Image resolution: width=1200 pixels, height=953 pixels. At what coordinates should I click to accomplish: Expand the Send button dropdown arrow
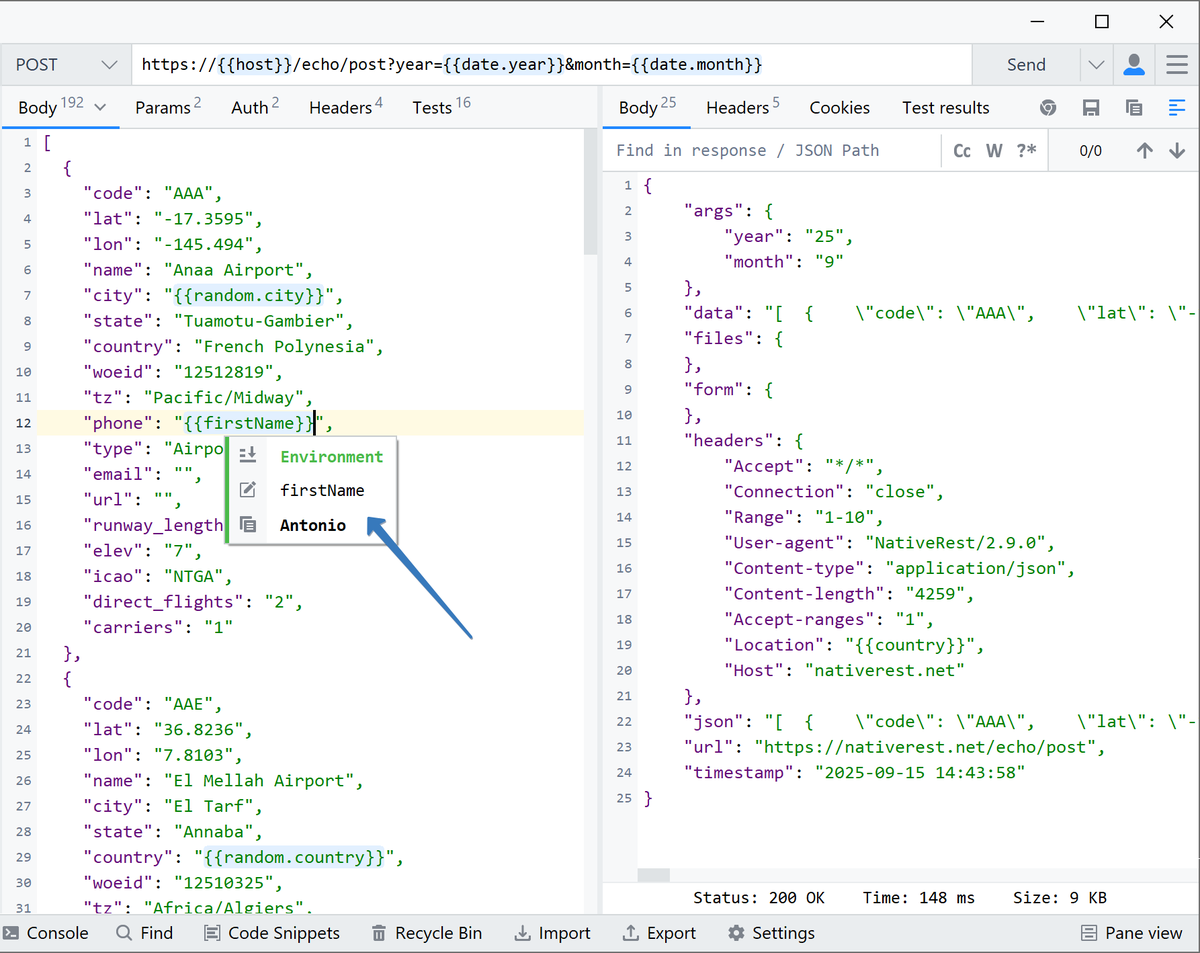[x=1097, y=65]
